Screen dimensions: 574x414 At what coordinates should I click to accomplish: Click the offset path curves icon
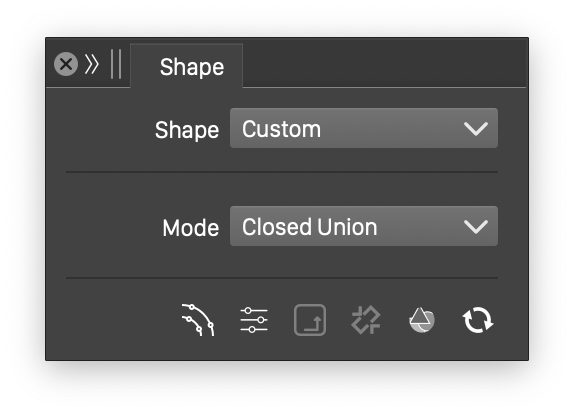198,320
